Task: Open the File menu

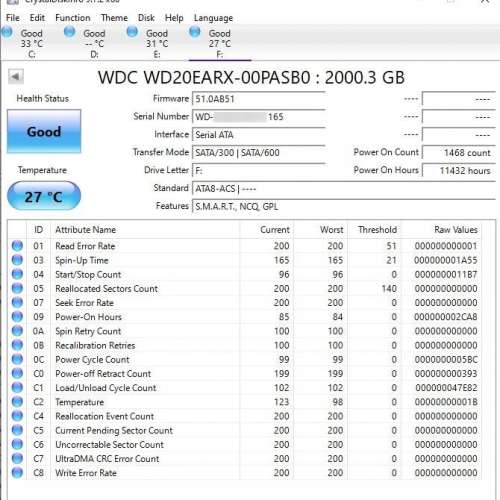Action: point(13,18)
